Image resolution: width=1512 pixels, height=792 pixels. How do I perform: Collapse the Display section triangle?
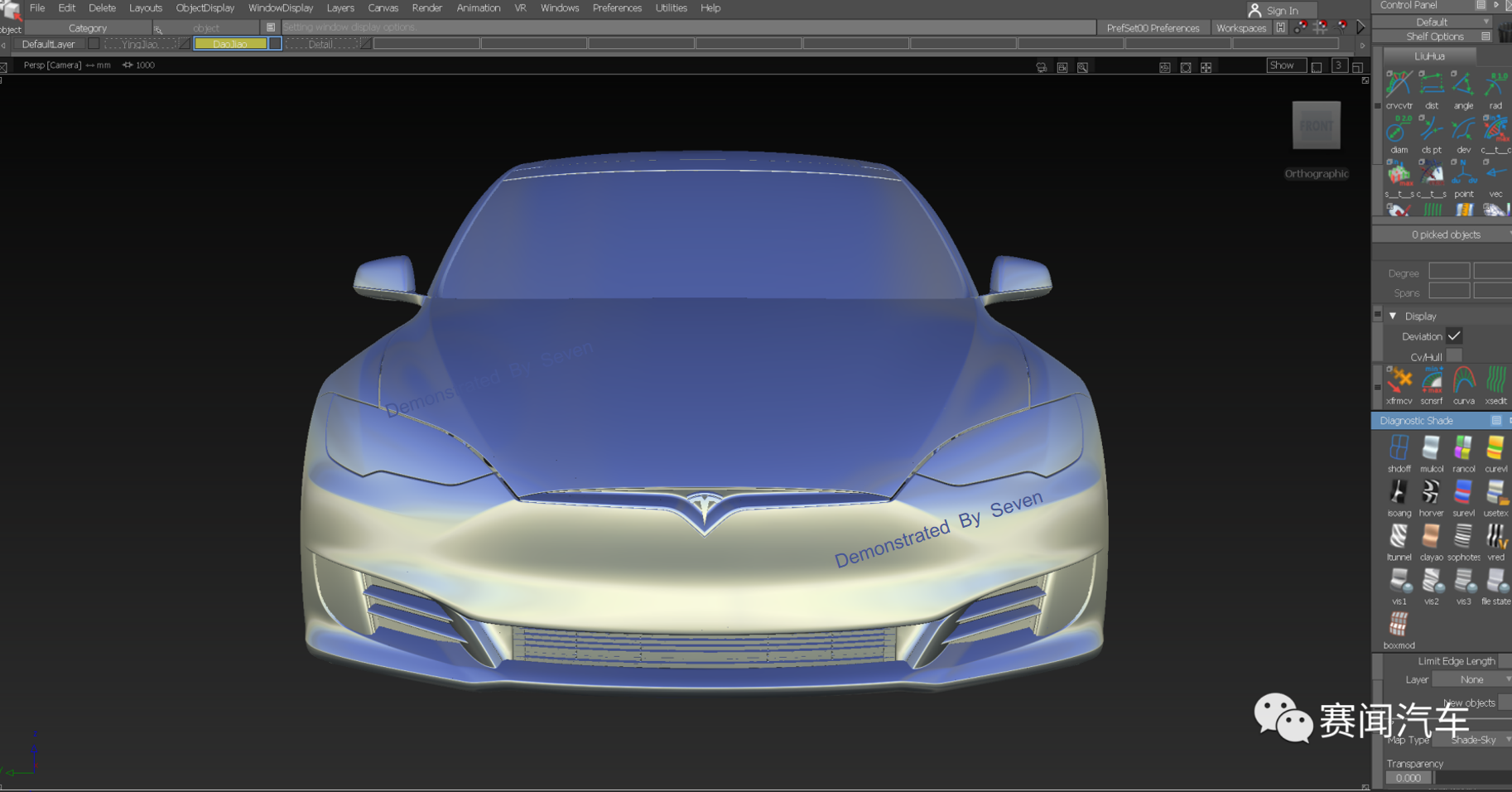[x=1393, y=316]
